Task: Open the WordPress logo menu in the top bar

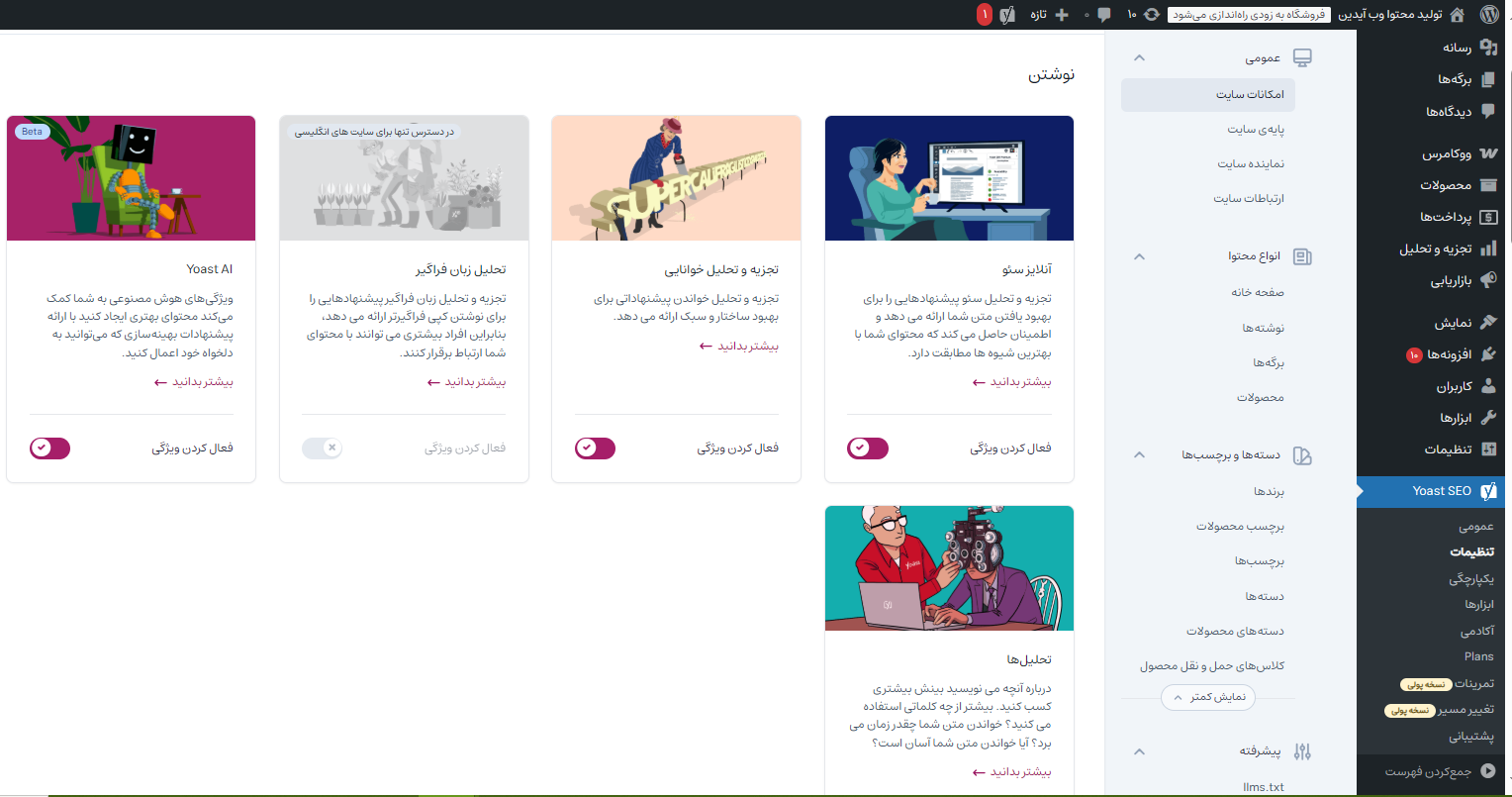Action: pos(1490,15)
